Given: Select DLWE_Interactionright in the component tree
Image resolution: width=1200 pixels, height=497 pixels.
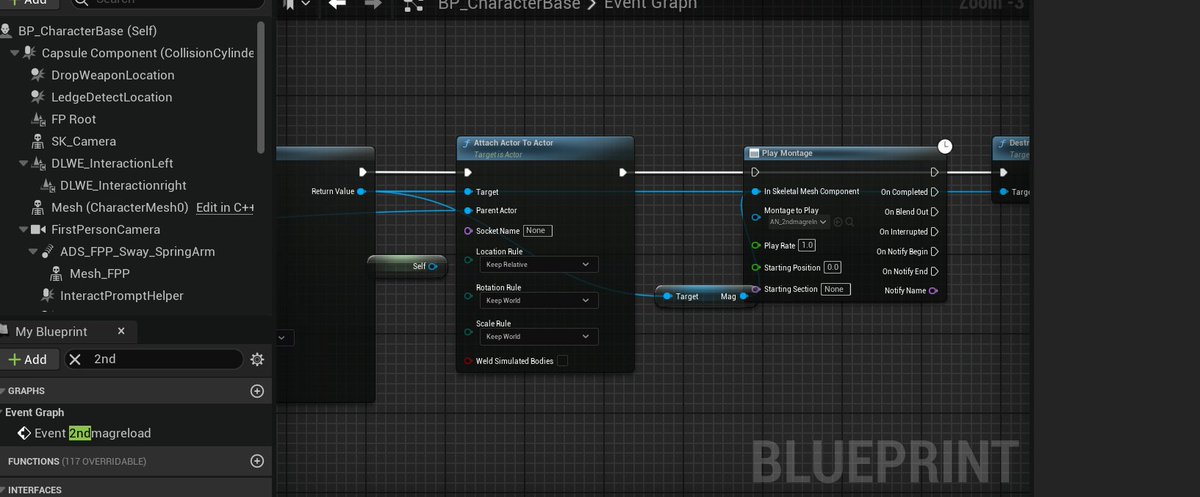Looking at the screenshot, I should 123,185.
